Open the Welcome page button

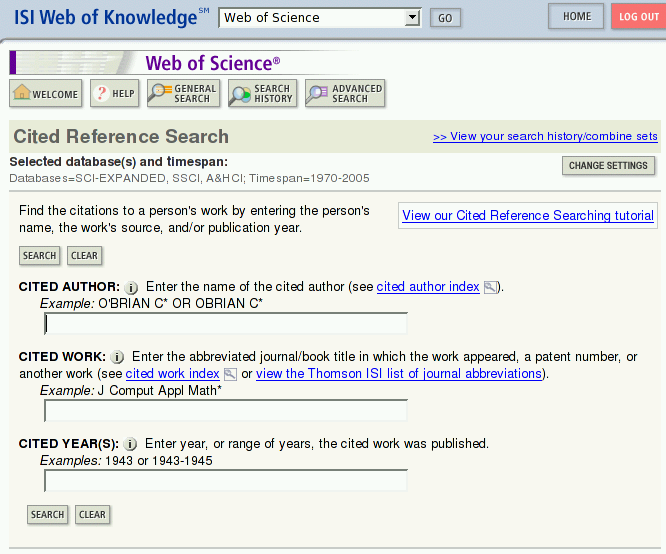point(46,93)
